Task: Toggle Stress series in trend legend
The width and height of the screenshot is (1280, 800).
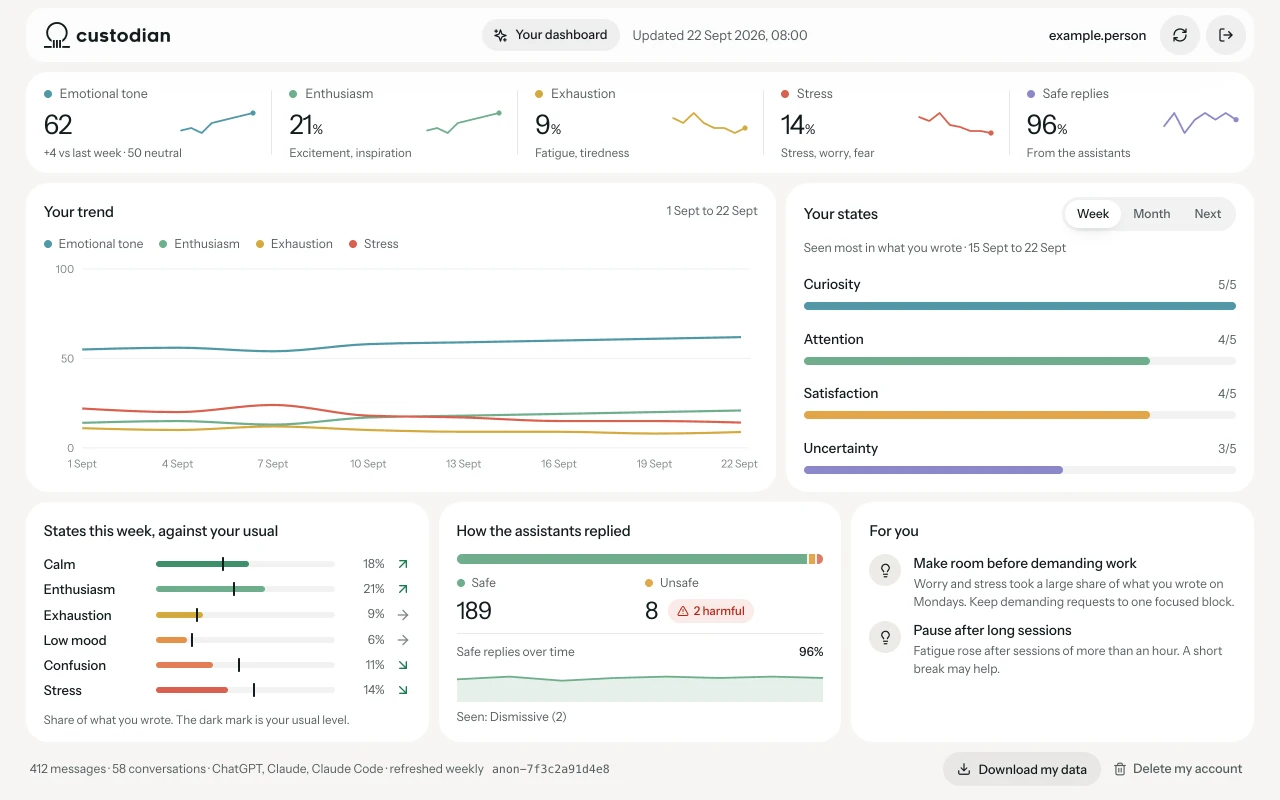Action: point(373,244)
